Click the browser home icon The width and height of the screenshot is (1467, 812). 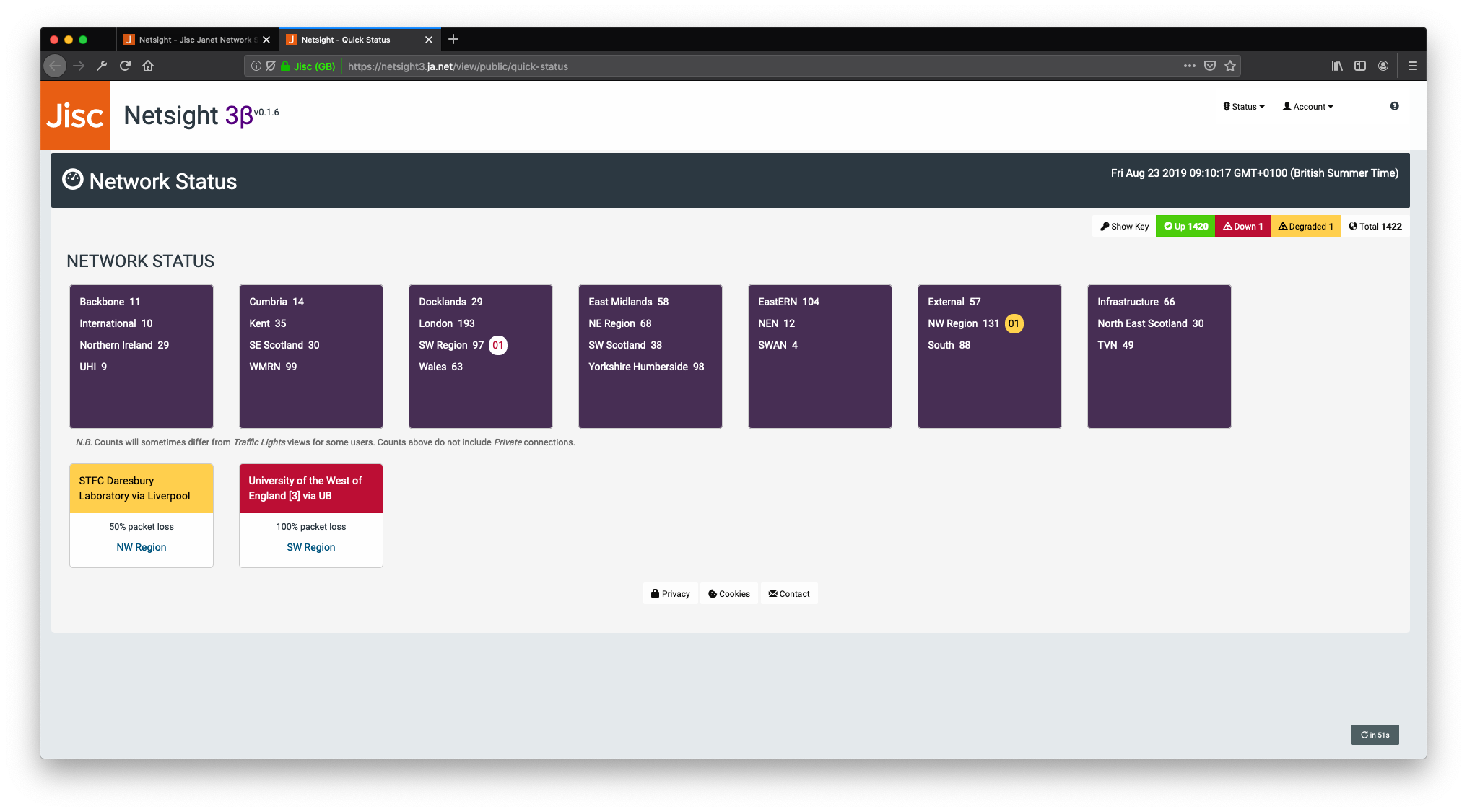click(x=148, y=66)
